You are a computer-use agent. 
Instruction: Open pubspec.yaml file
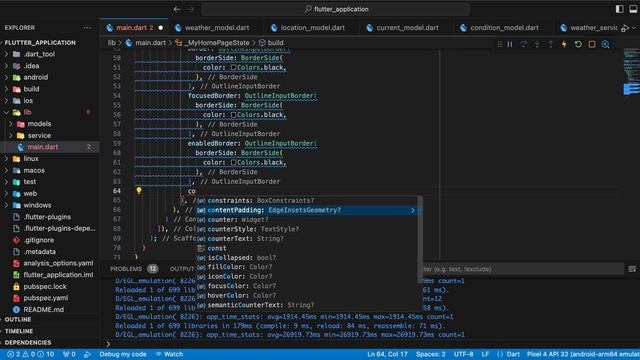[46, 298]
